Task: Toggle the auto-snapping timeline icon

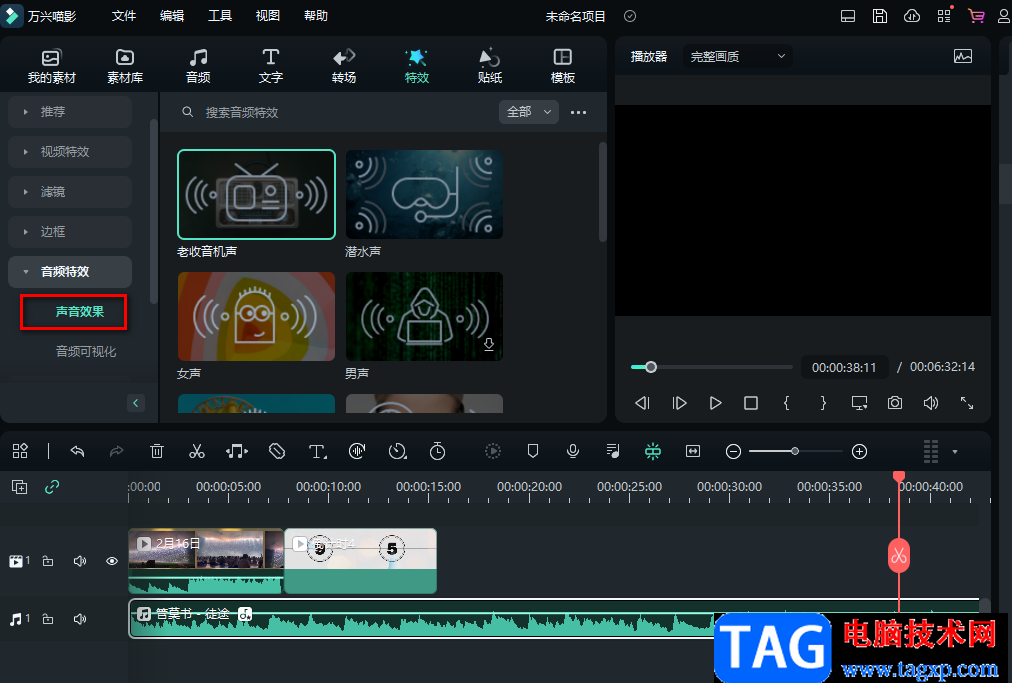Action: (x=653, y=451)
